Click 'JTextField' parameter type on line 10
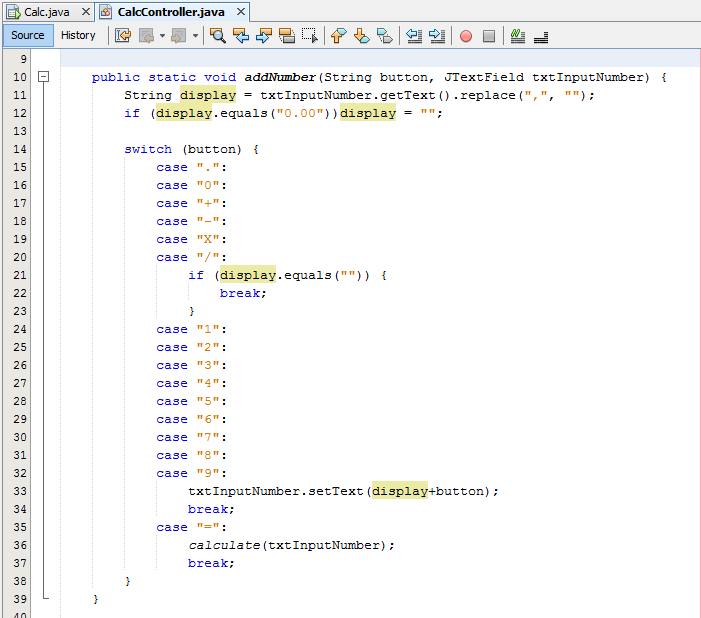Viewport: 701px width, 618px height. tap(484, 77)
